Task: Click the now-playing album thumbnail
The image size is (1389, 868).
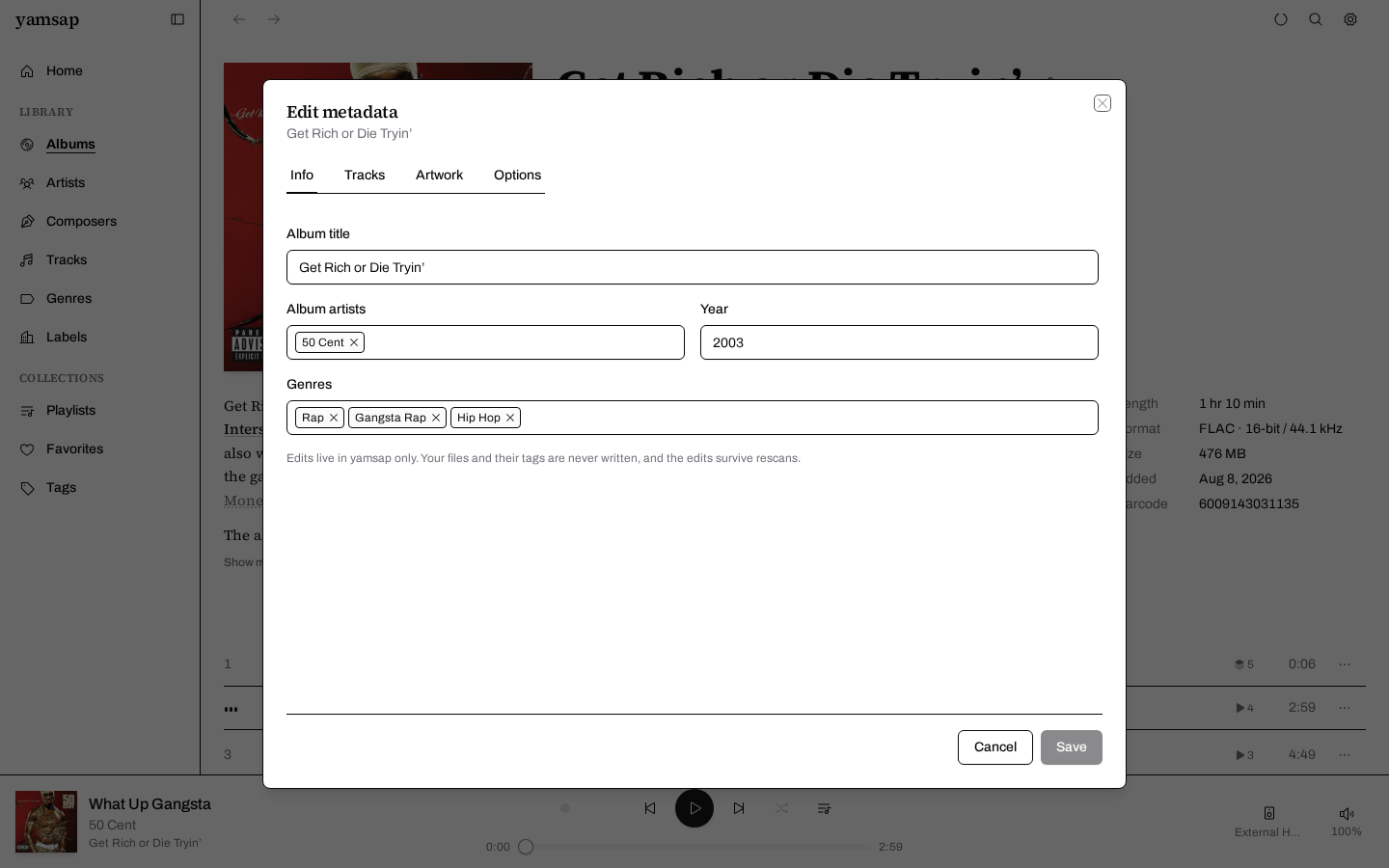Action: [x=46, y=822]
